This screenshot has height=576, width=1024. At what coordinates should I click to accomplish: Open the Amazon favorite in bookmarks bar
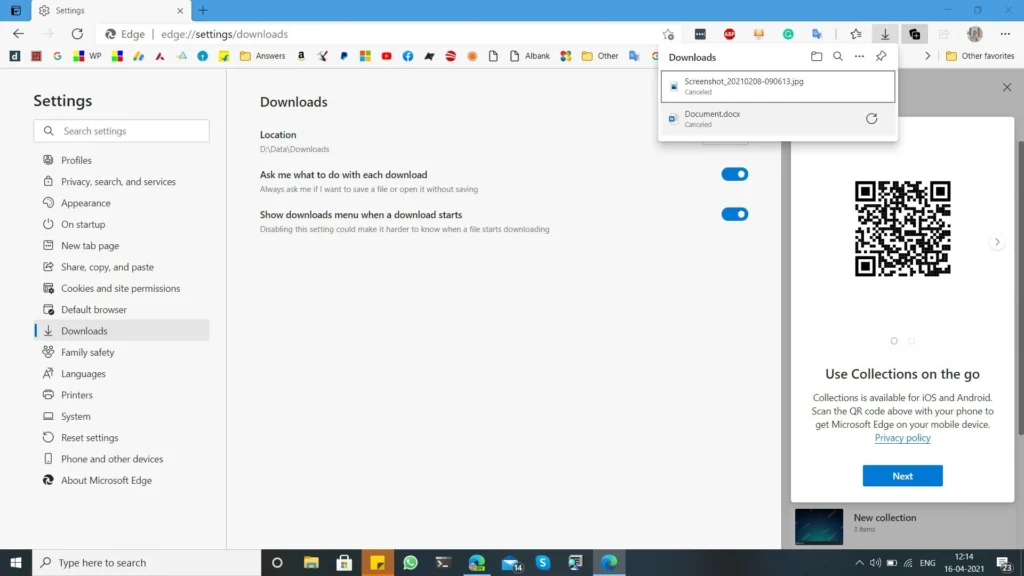pos(301,56)
